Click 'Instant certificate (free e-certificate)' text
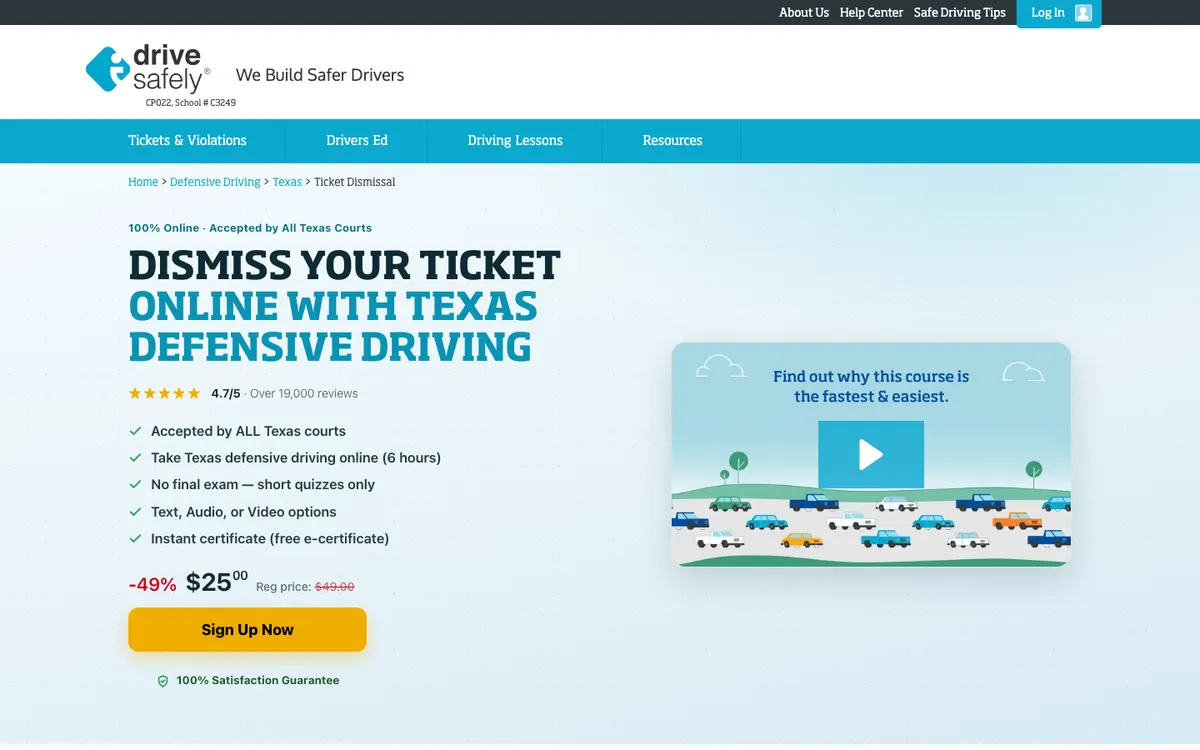The height and width of the screenshot is (750, 1200). click(x=270, y=539)
